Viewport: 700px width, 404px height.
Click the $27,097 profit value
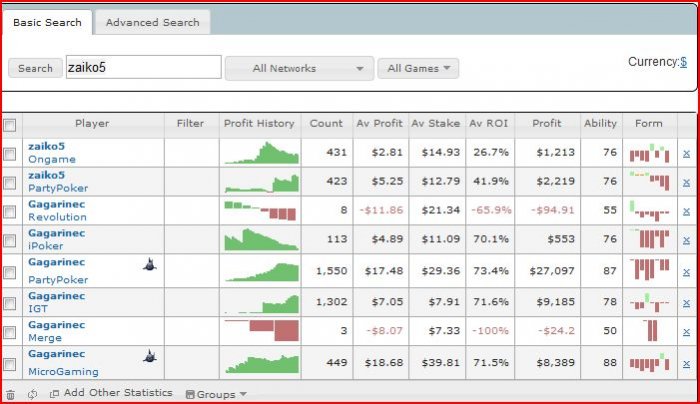point(552,271)
